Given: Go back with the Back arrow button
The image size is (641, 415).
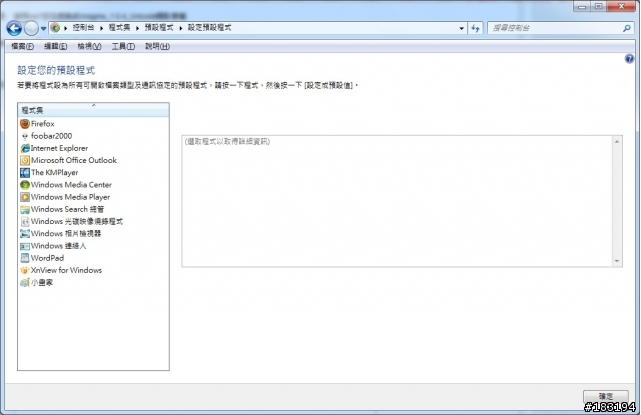Looking at the screenshot, I should click(14, 28).
